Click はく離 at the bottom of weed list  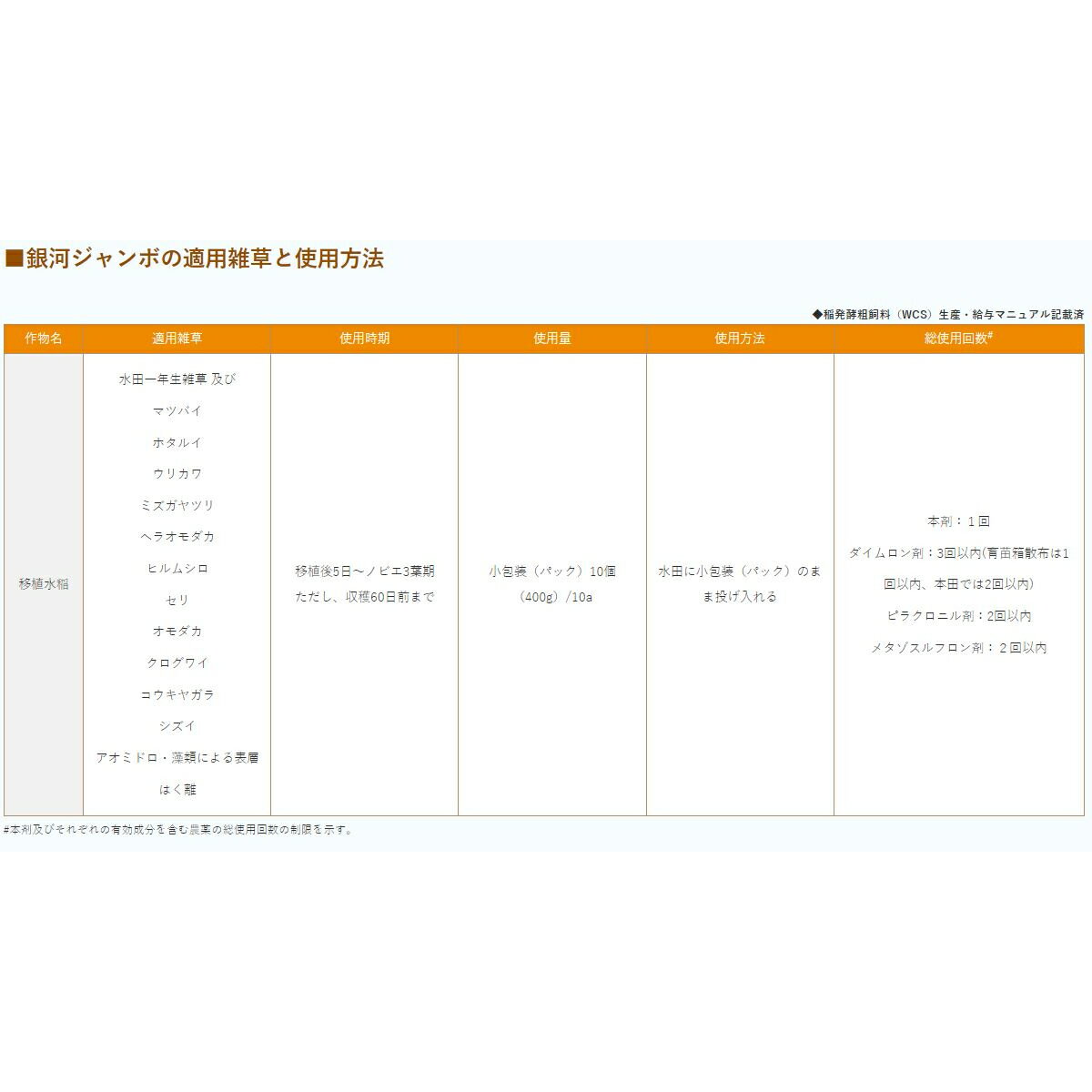[x=177, y=789]
